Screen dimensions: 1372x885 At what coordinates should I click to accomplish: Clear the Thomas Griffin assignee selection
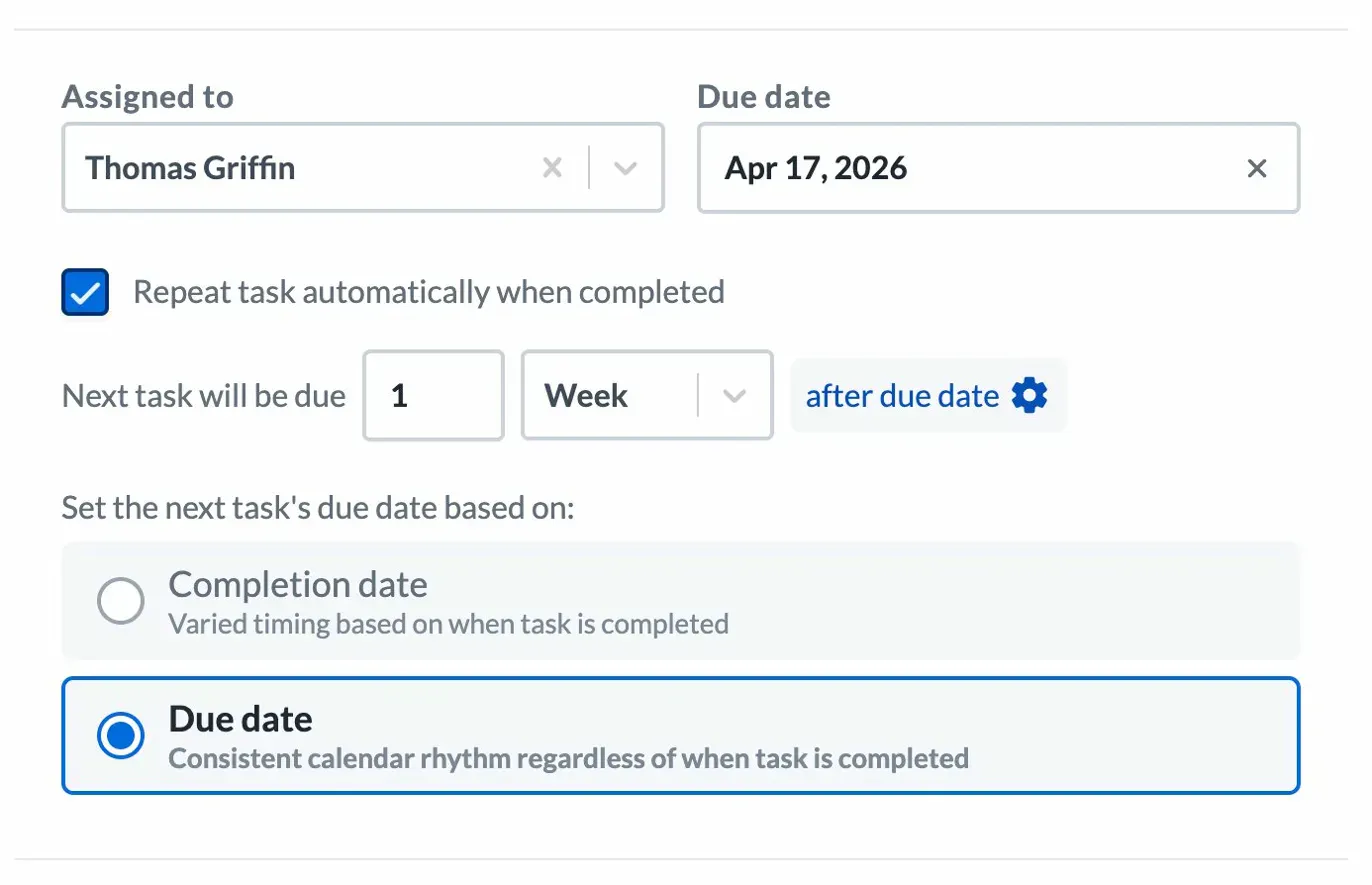[552, 168]
